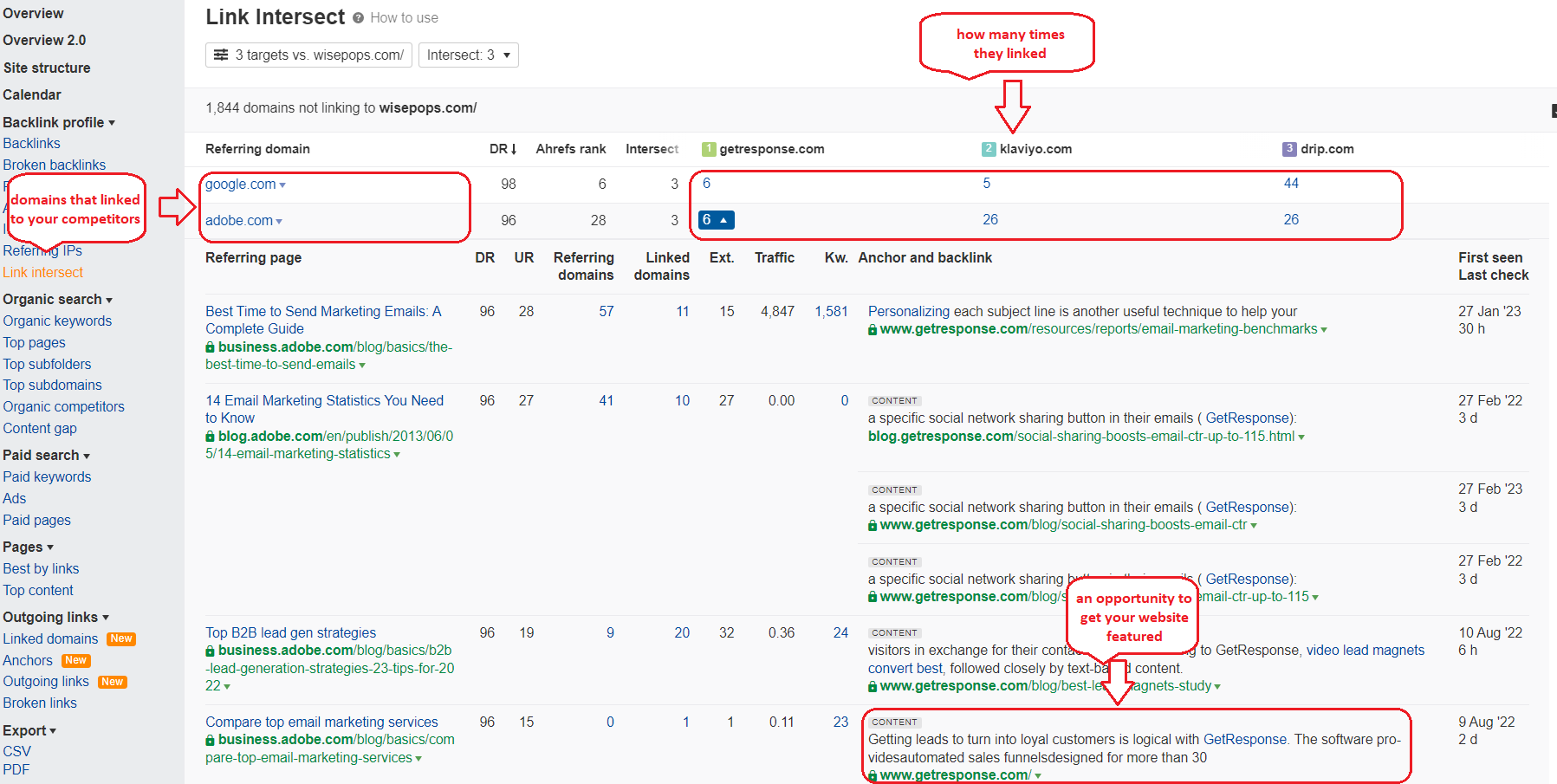Viewport: 1557px width, 784px height.
Task: Open Top subdomains report
Action: coord(52,385)
